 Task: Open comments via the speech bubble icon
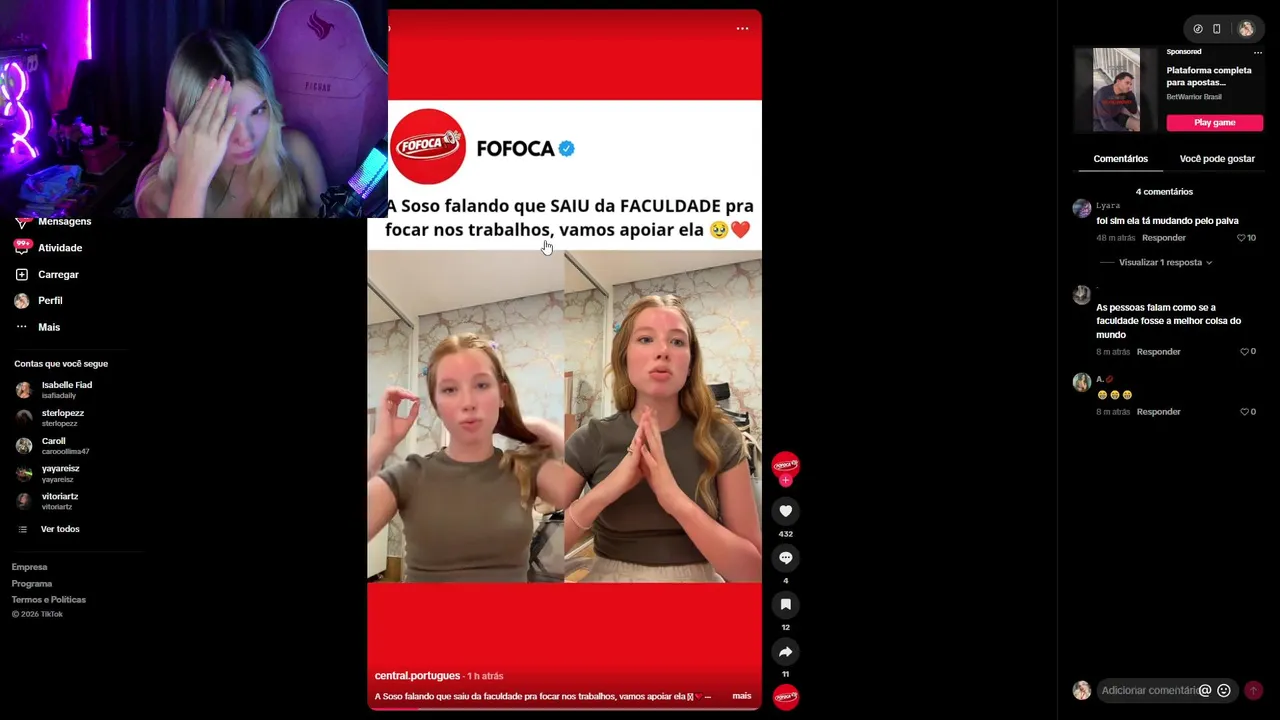(786, 558)
